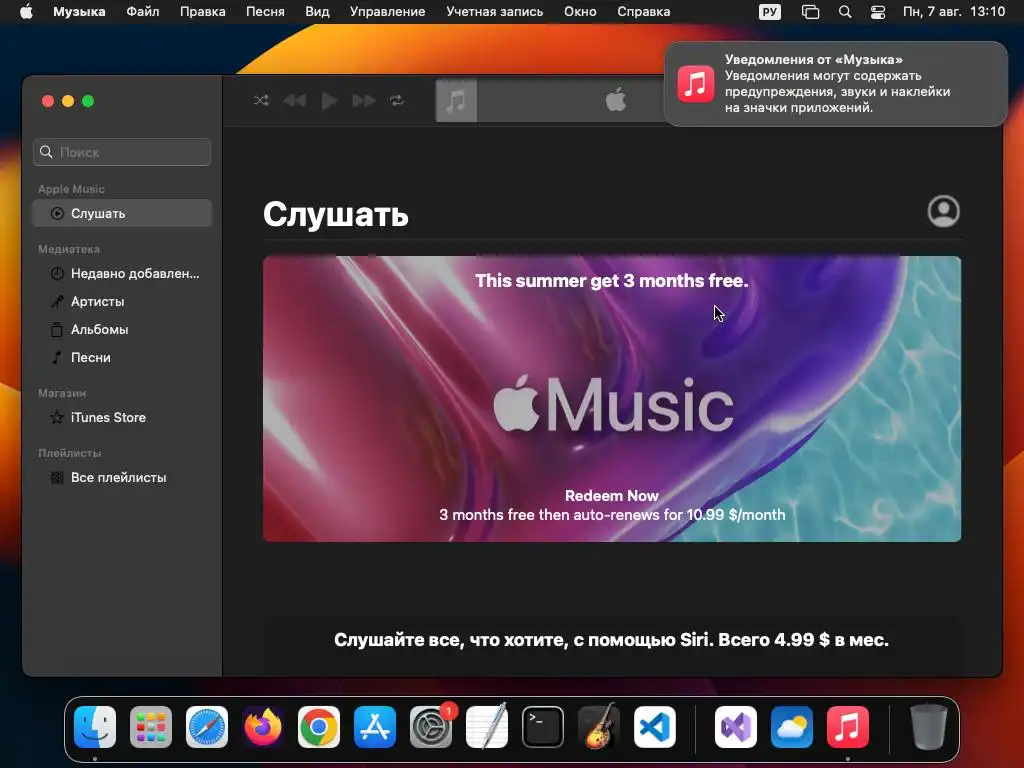Image resolution: width=1024 pixels, height=768 pixels.
Task: Click the date and time in menu bar
Action: click(x=953, y=12)
